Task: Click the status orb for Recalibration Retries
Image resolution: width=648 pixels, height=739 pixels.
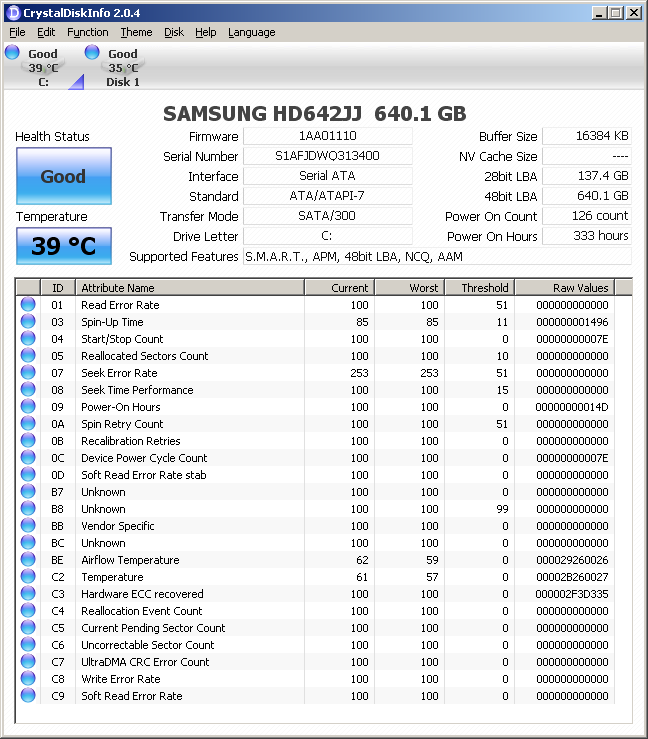Action: (28, 440)
